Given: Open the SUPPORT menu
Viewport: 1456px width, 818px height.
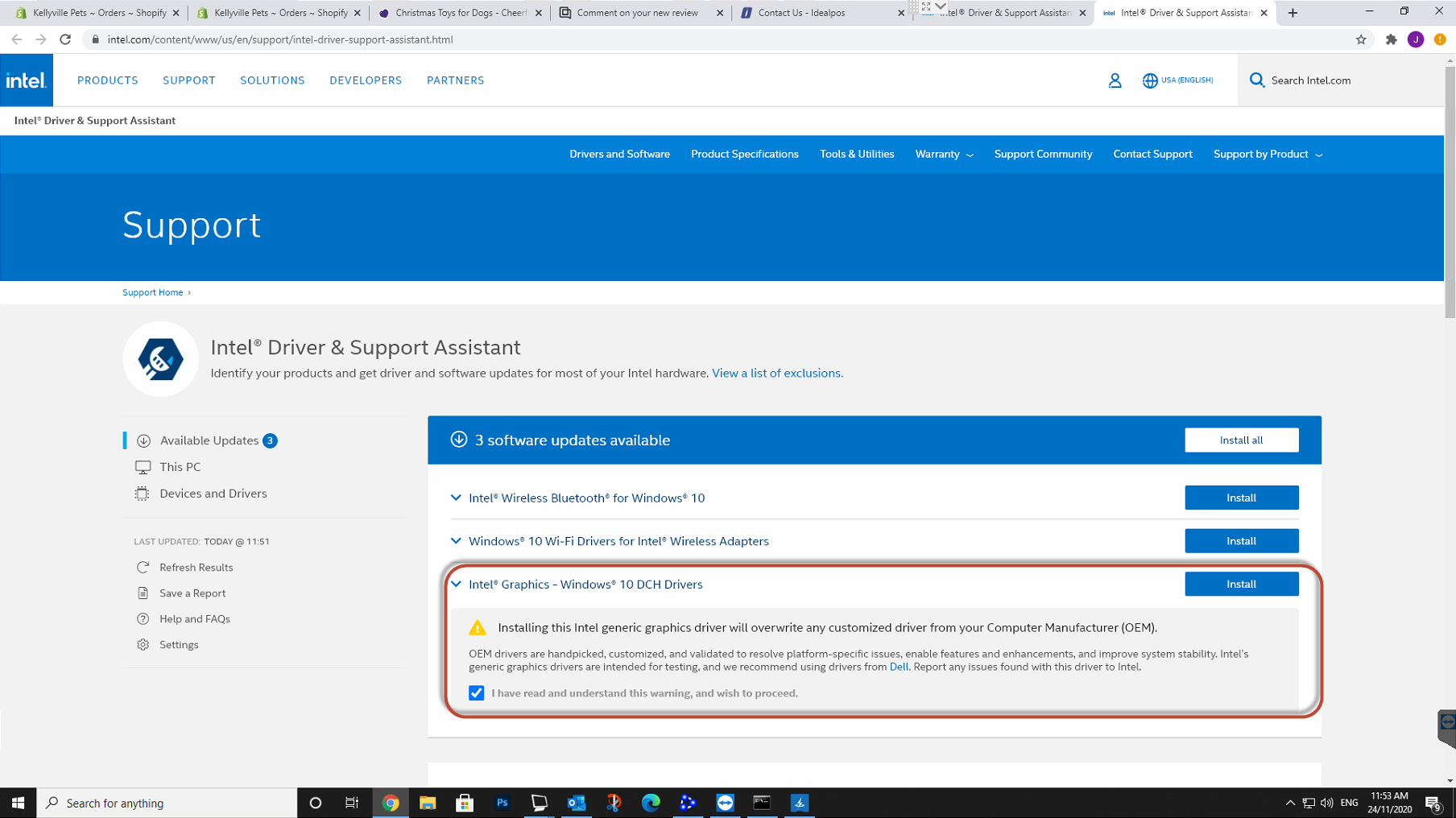Looking at the screenshot, I should point(189,81).
